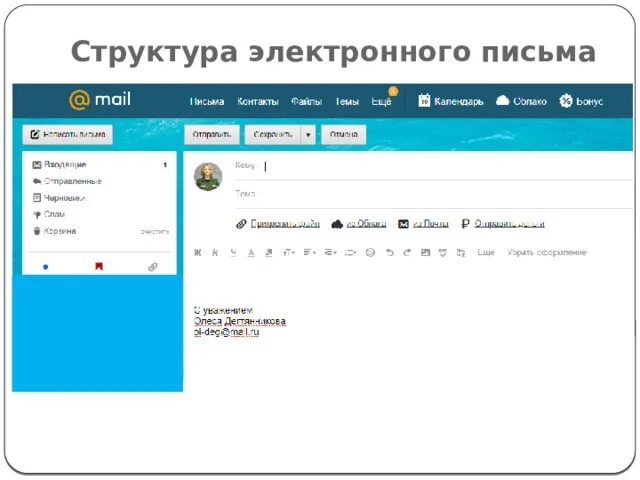Screen dimensions: 640x480
Task: Open the Темы section
Action: [x=347, y=101]
